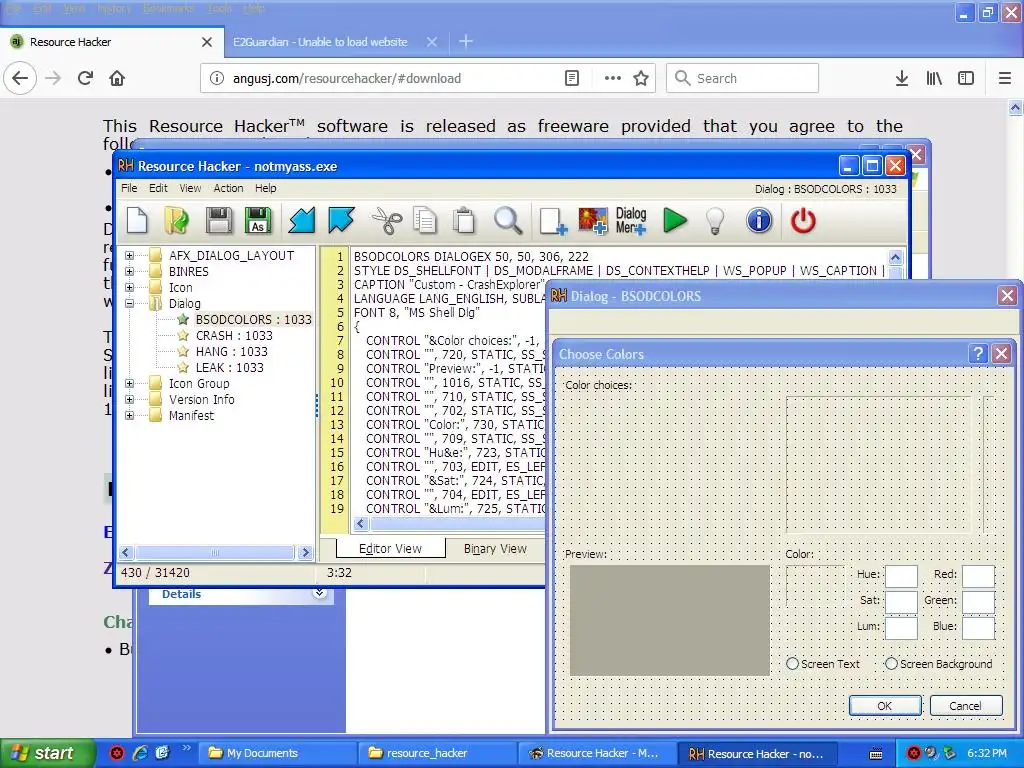Screen dimensions: 1024x768
Task: Click the Dialog Menu add icon
Action: pos(631,221)
